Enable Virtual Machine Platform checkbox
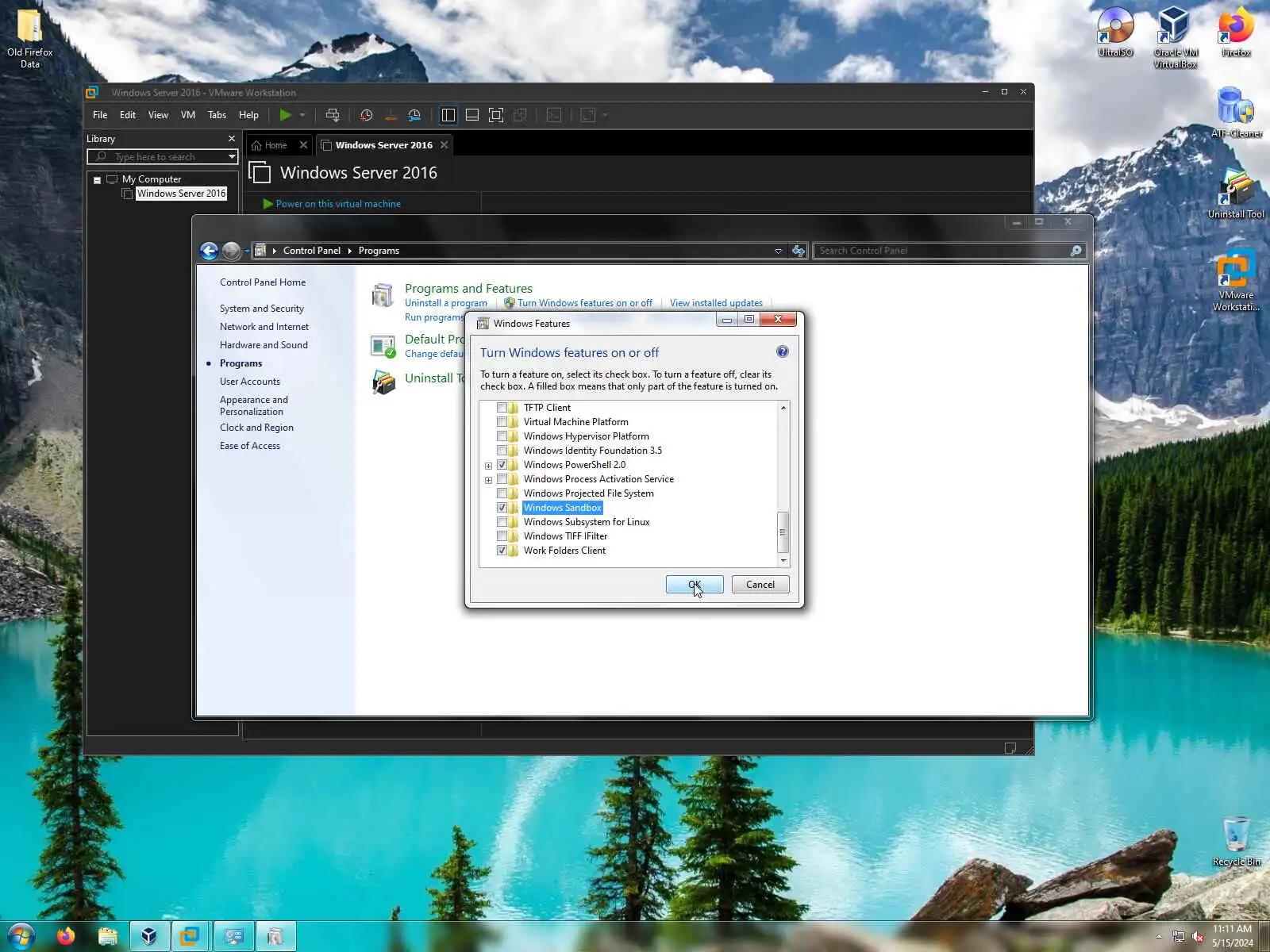 pyautogui.click(x=502, y=422)
